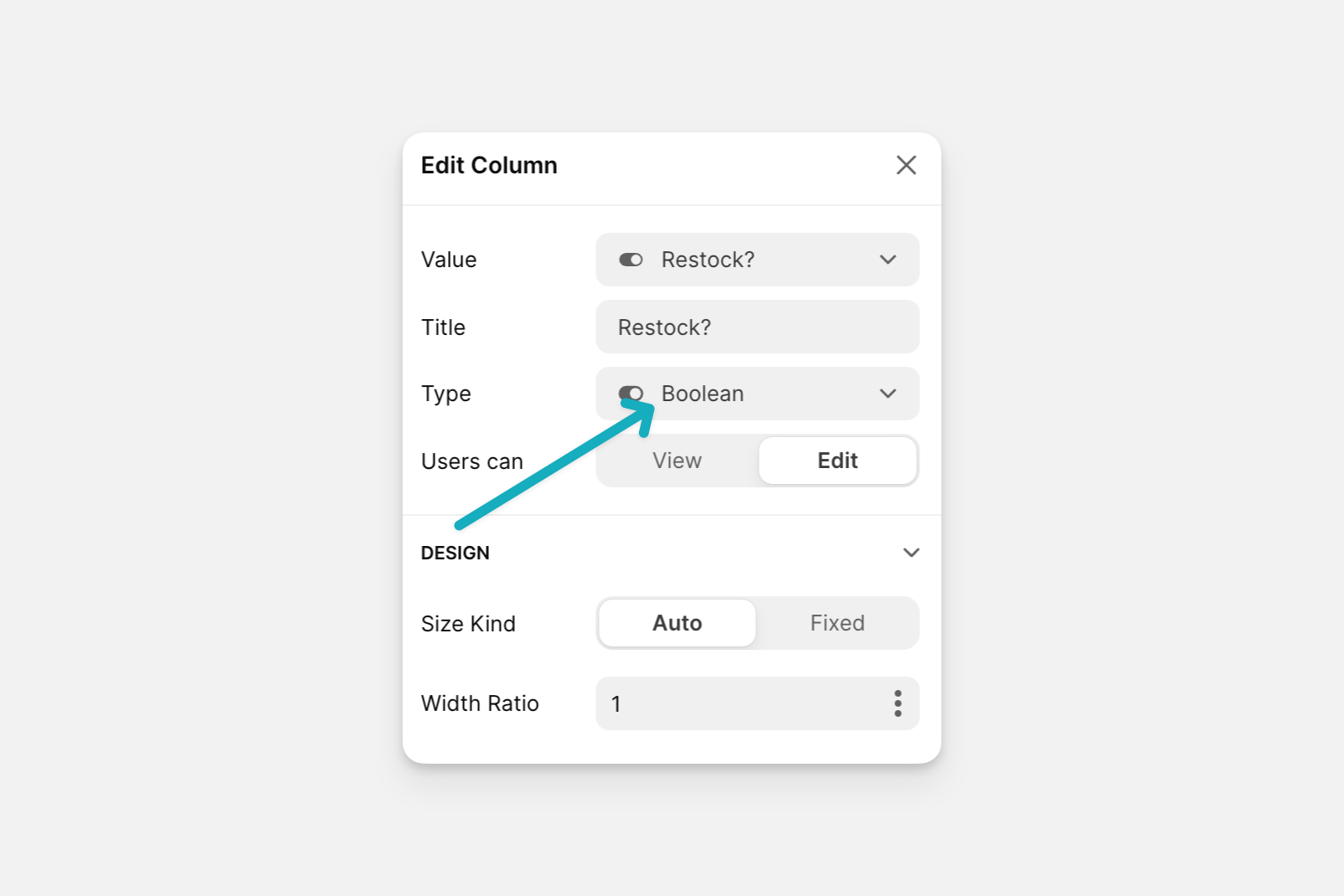Click the DESIGN section header
Screen dimensions: 1344x896
click(456, 553)
